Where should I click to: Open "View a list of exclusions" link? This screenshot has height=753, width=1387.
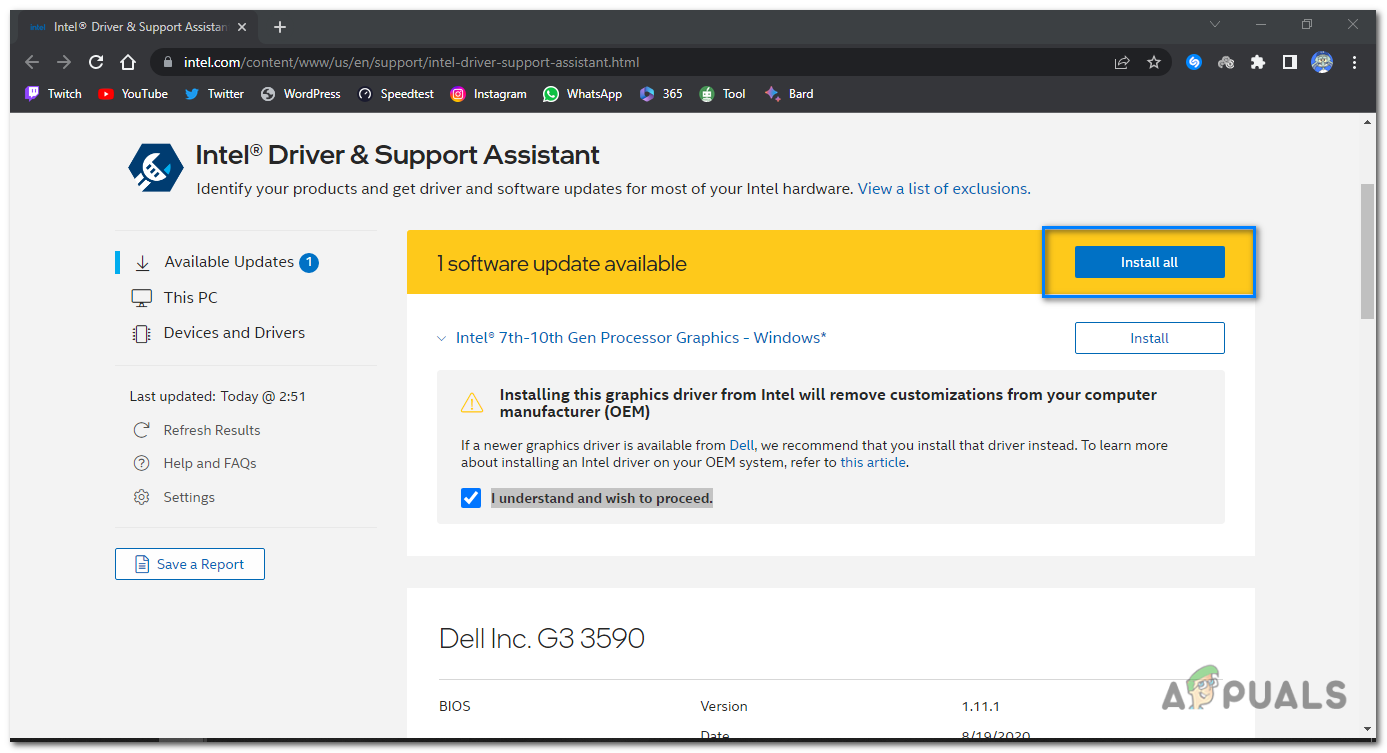point(944,188)
